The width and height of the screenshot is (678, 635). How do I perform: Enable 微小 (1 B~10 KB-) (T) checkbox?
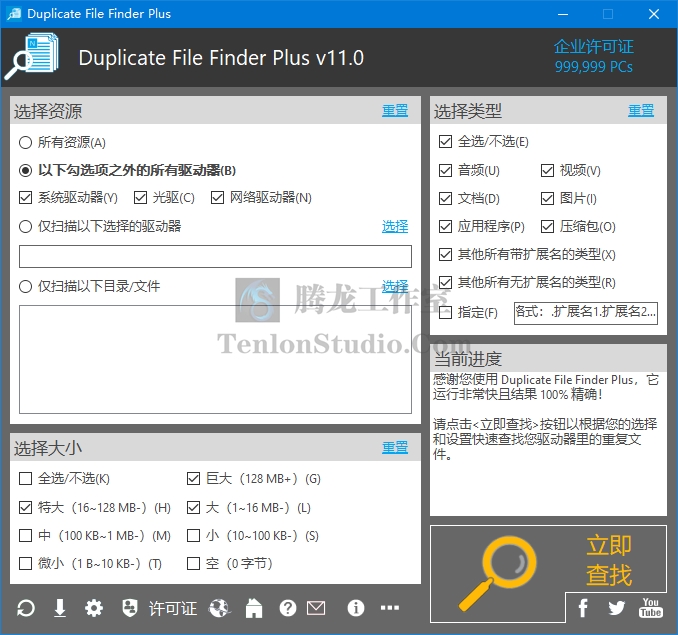point(26,564)
